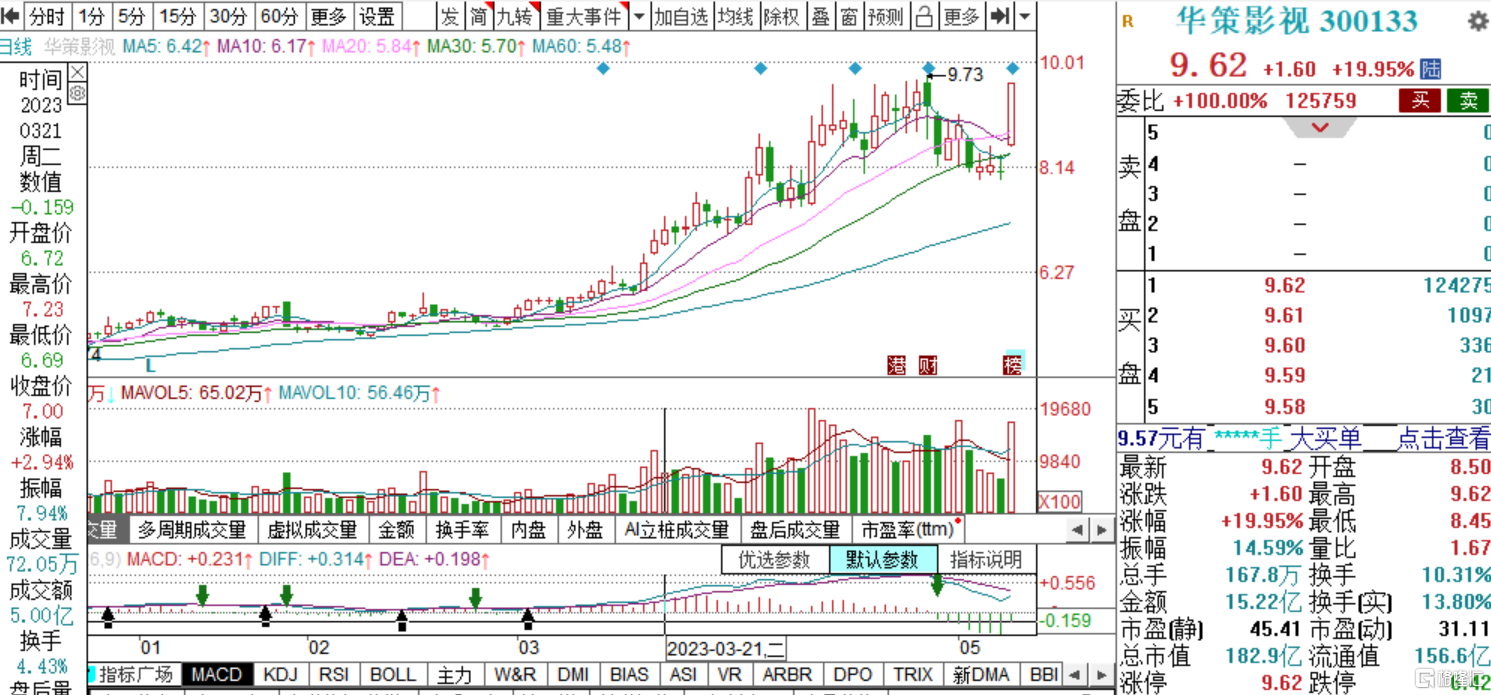Open the left data panel gear settings
This screenshot has width=1491, height=695.
77,93
